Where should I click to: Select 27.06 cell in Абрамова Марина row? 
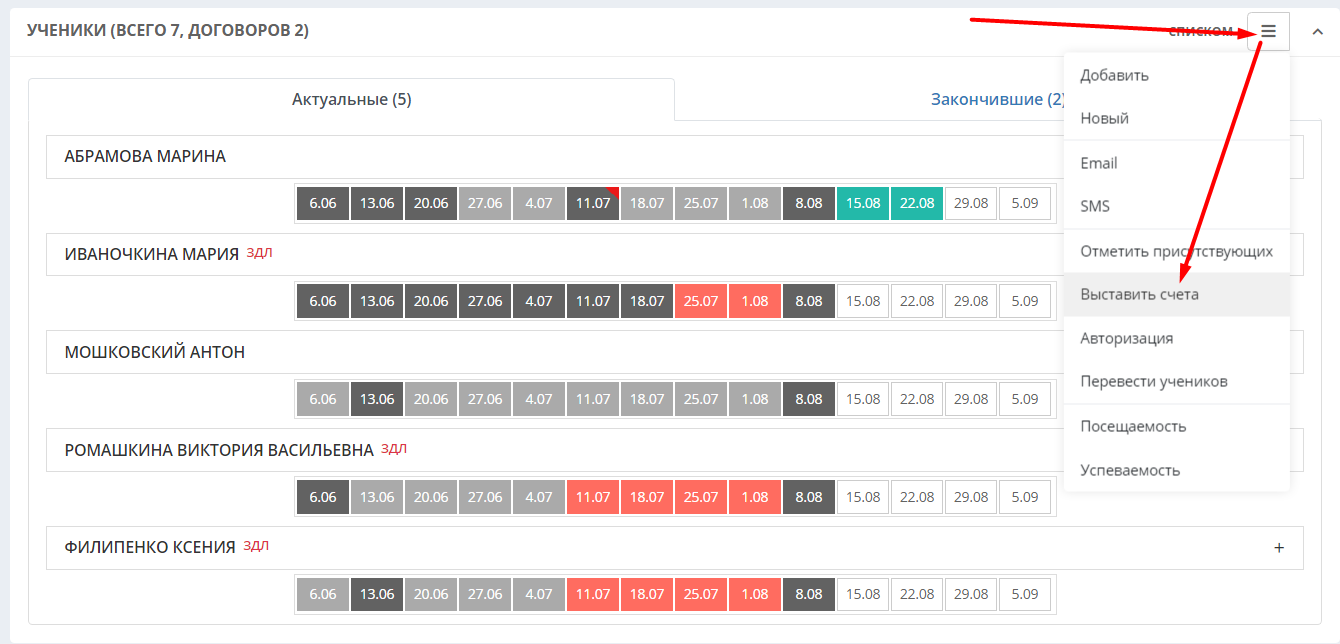coord(485,203)
